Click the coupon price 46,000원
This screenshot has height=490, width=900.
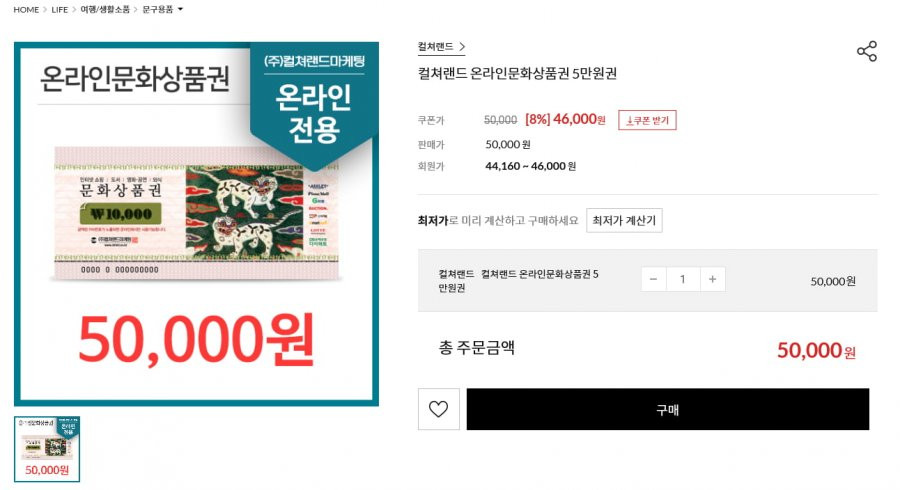(x=579, y=119)
